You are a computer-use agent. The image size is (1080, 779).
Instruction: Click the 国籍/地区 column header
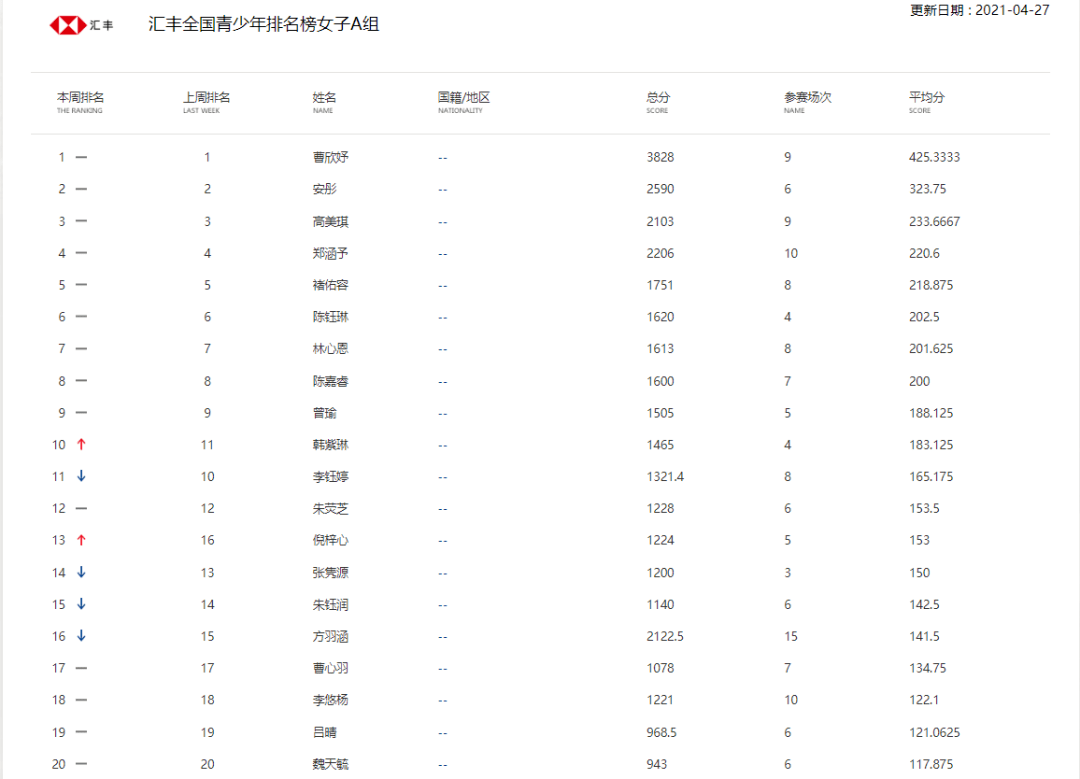pos(463,100)
